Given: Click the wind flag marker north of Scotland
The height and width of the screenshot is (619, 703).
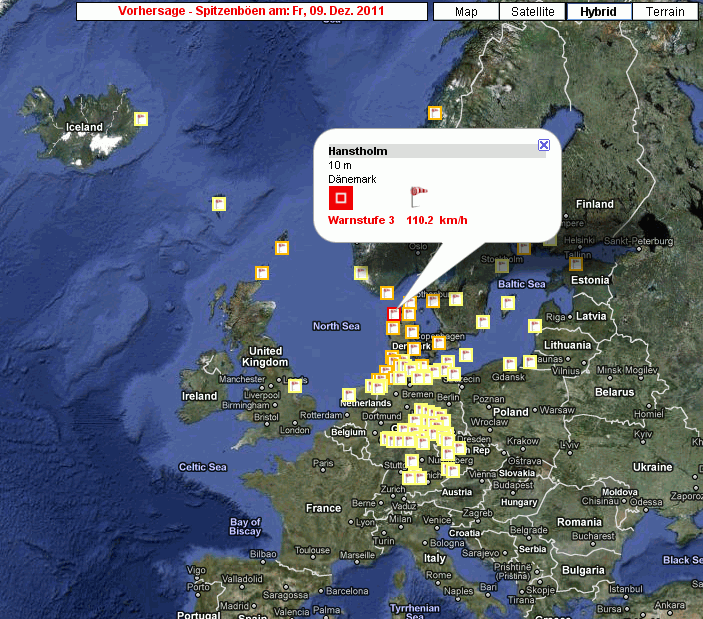Looking at the screenshot, I should (x=262, y=273).
